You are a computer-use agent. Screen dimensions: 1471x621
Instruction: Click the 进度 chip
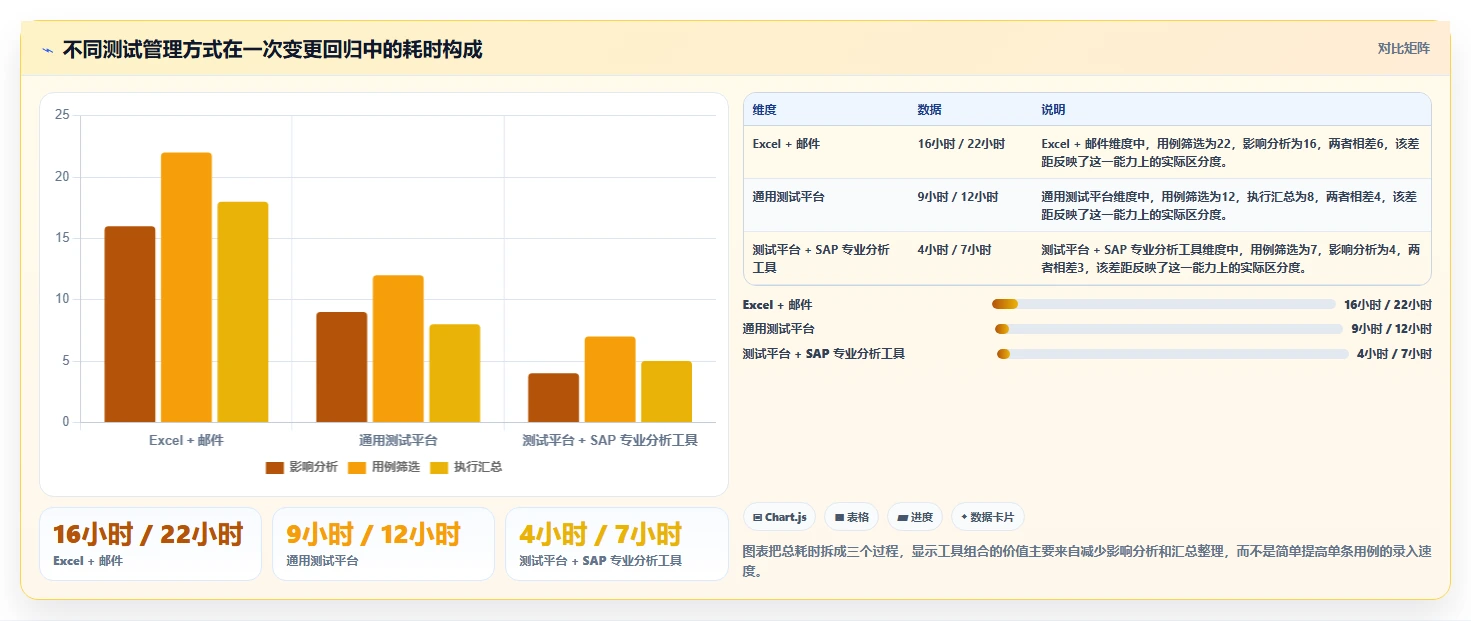915,517
